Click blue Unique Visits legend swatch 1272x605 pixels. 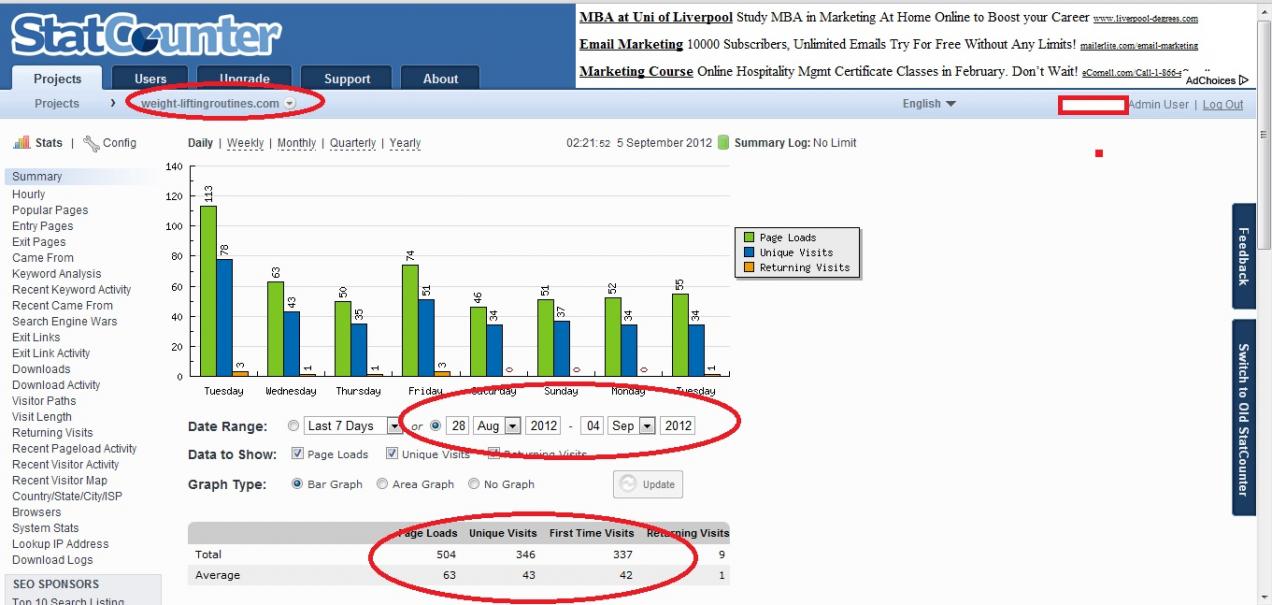(748, 253)
